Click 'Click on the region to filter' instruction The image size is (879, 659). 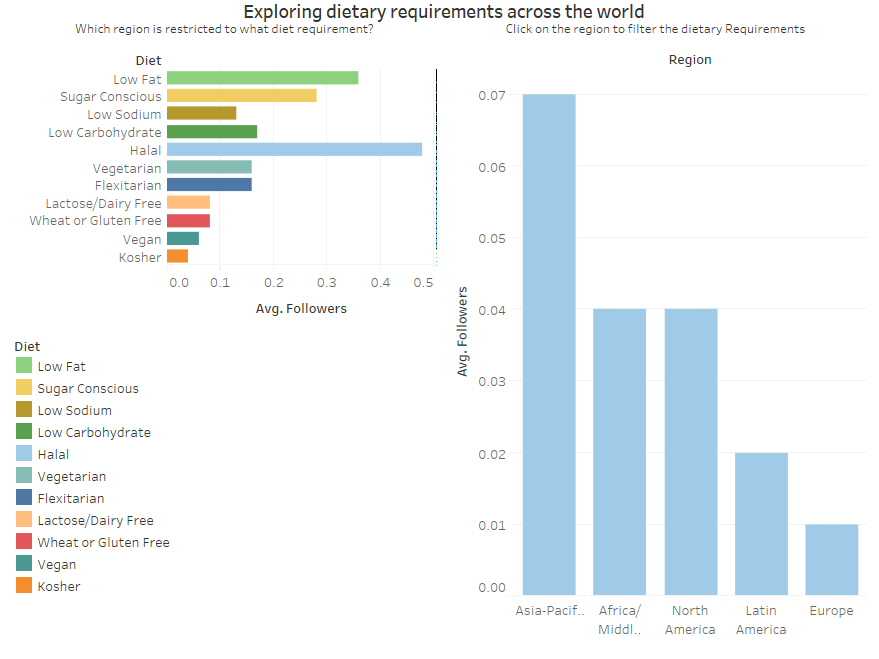(x=655, y=29)
